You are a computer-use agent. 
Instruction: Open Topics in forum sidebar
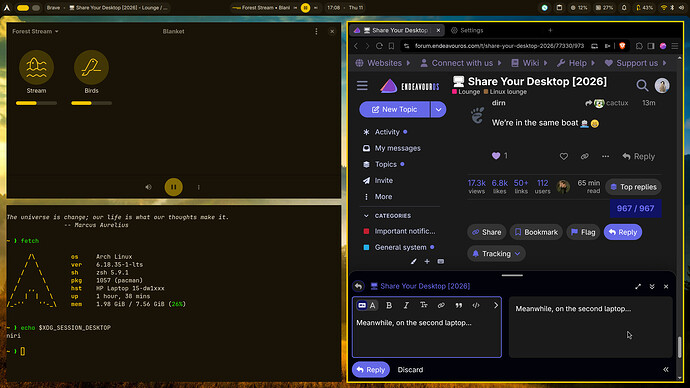385,164
